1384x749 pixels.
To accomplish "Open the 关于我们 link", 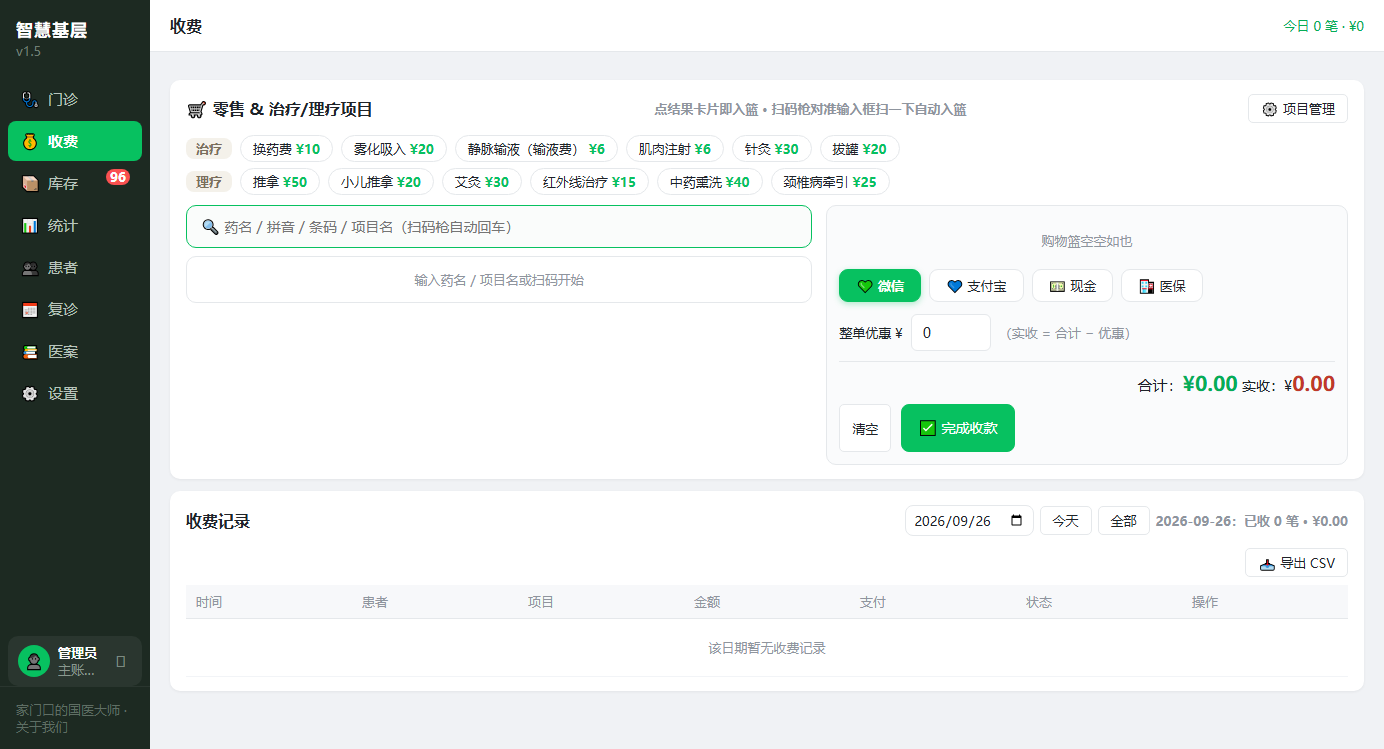I will [42, 727].
